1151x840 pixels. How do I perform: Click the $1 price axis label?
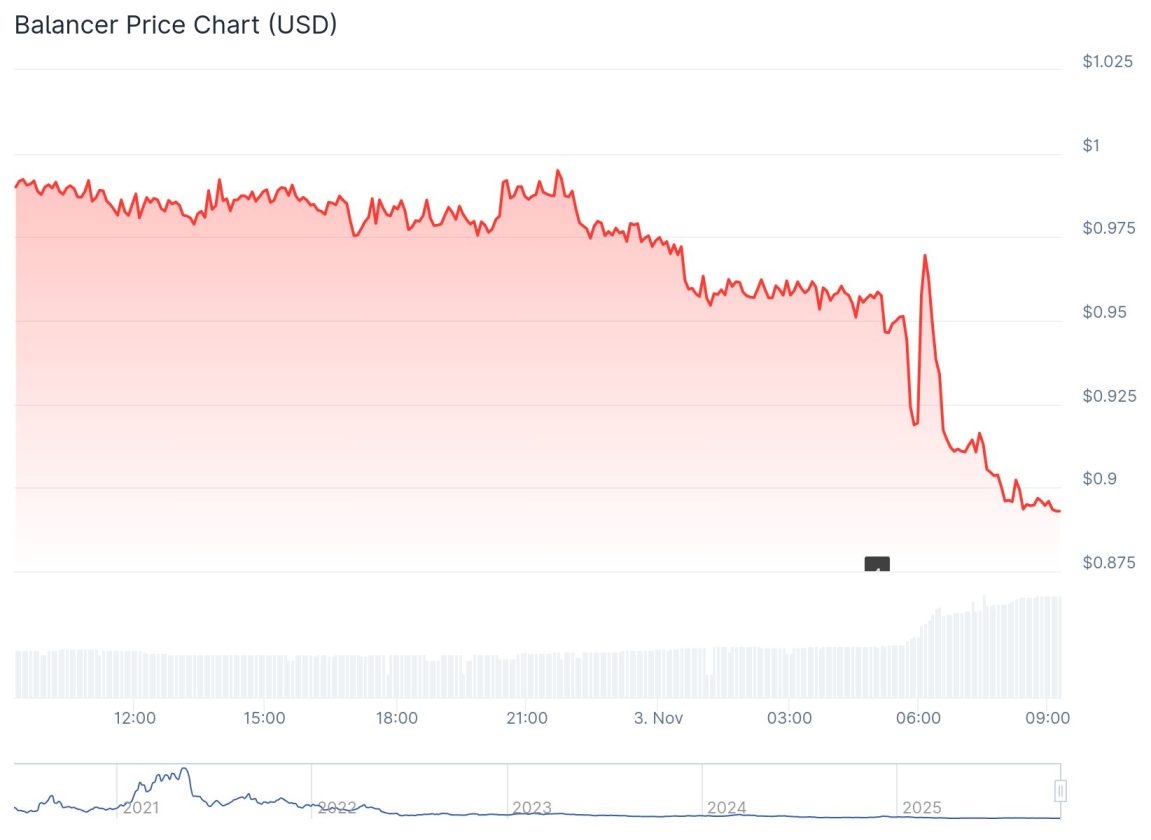click(x=1091, y=146)
